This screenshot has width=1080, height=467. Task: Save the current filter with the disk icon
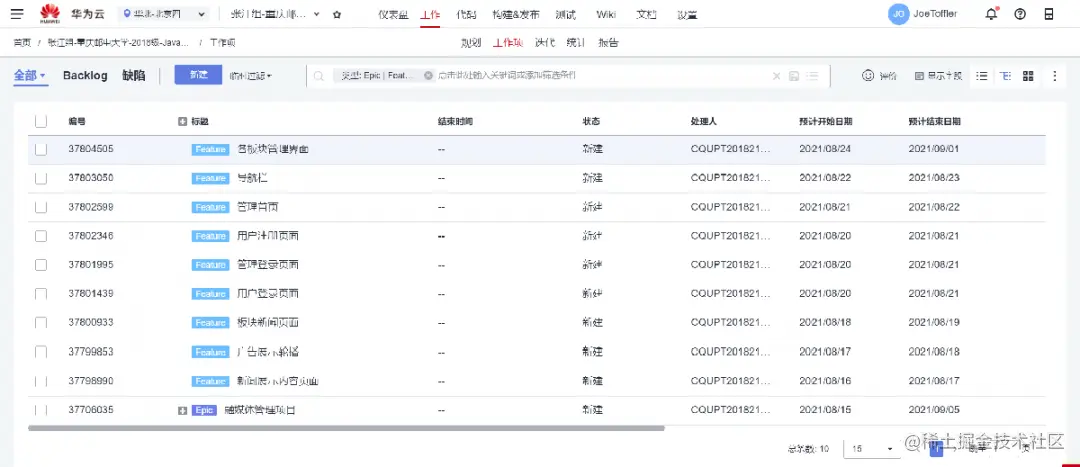point(794,76)
